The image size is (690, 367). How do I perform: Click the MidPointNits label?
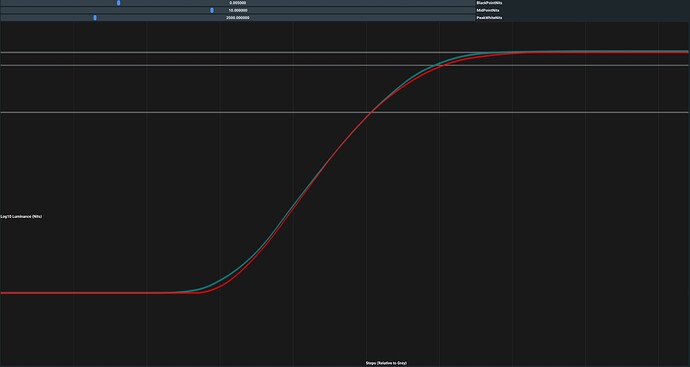pyautogui.click(x=488, y=10)
